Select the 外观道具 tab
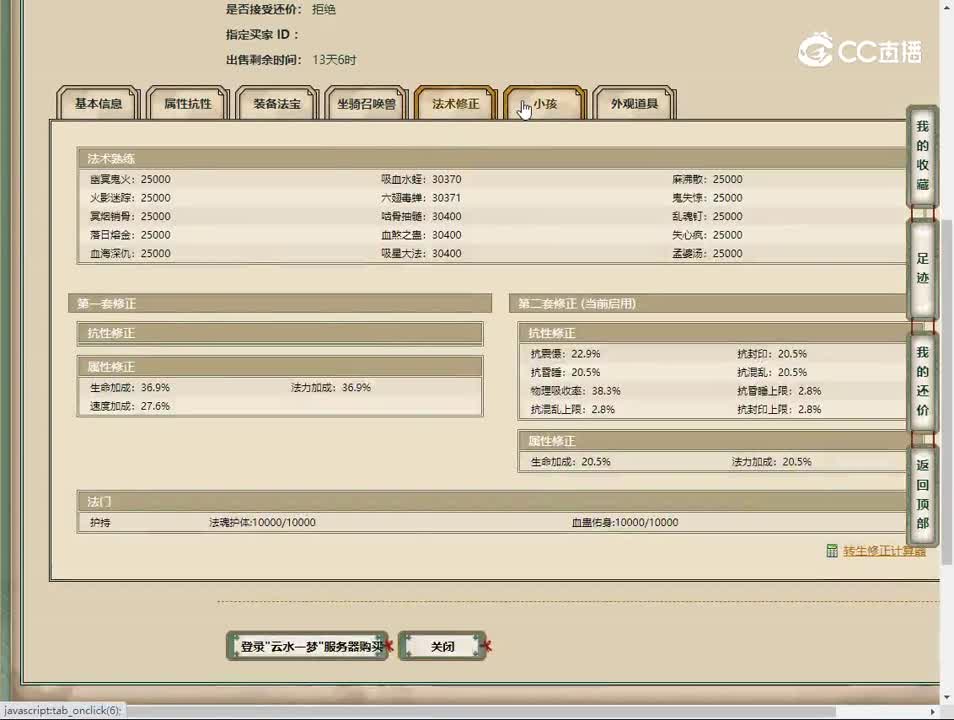Viewport: 954px width, 720px height. pyautogui.click(x=634, y=103)
